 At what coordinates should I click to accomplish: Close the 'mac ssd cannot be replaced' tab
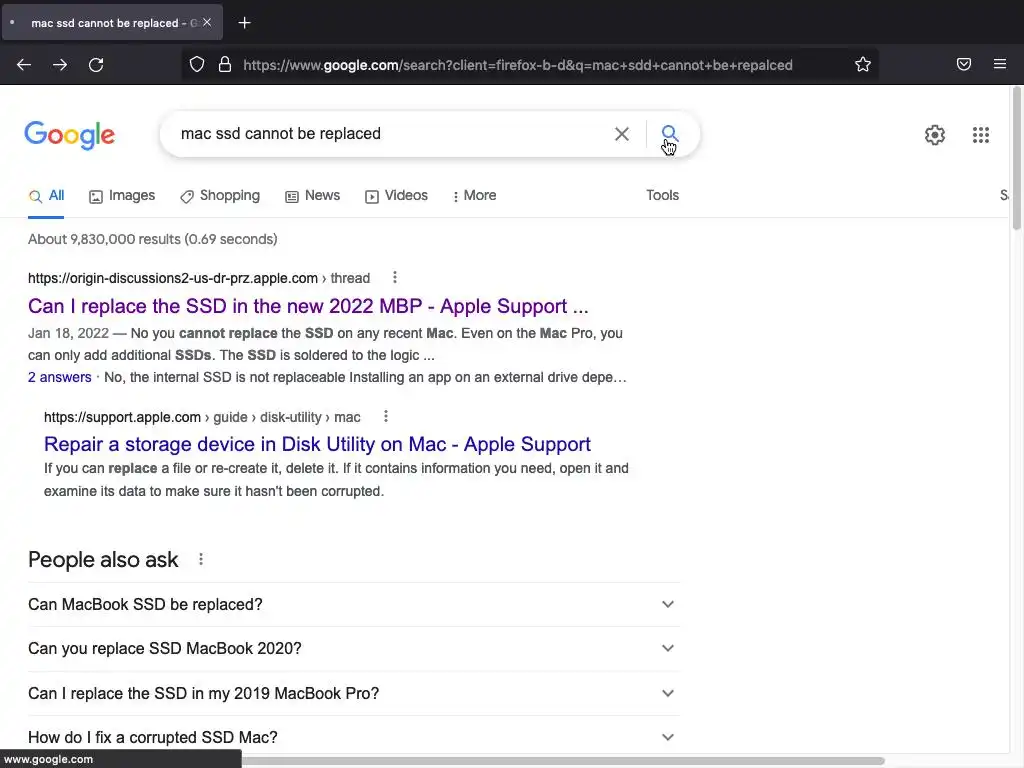tap(207, 22)
